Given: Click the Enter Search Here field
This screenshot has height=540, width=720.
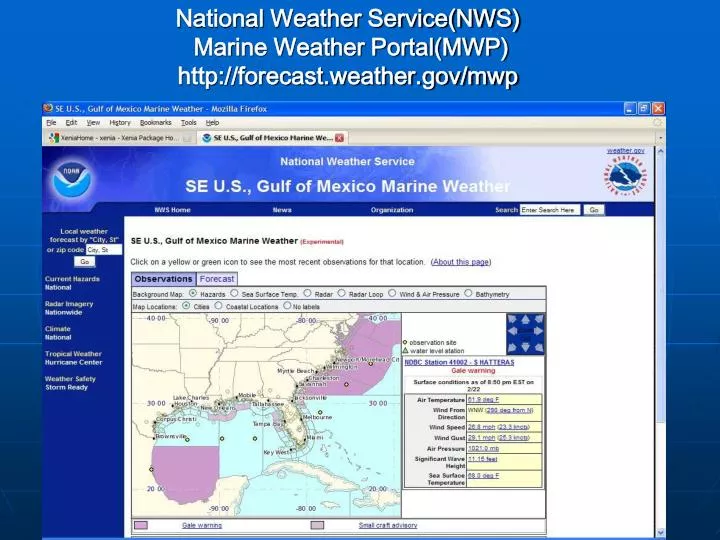Looking at the screenshot, I should [x=550, y=210].
